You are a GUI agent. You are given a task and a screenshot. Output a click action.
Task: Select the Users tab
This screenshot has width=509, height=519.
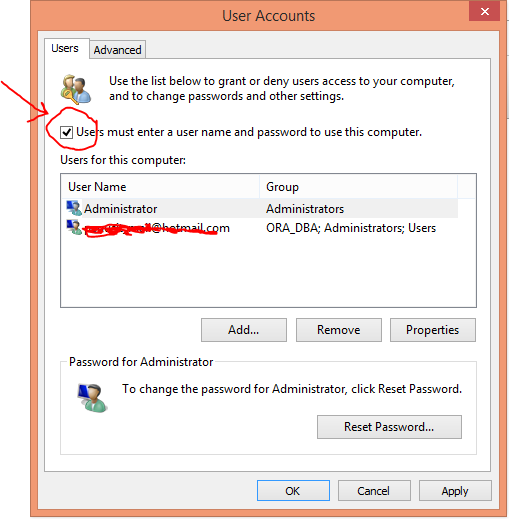click(65, 48)
